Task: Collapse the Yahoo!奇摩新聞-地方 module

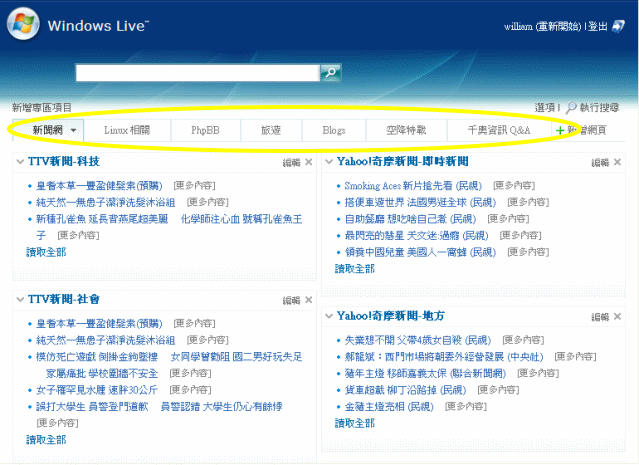Action: coord(329,316)
